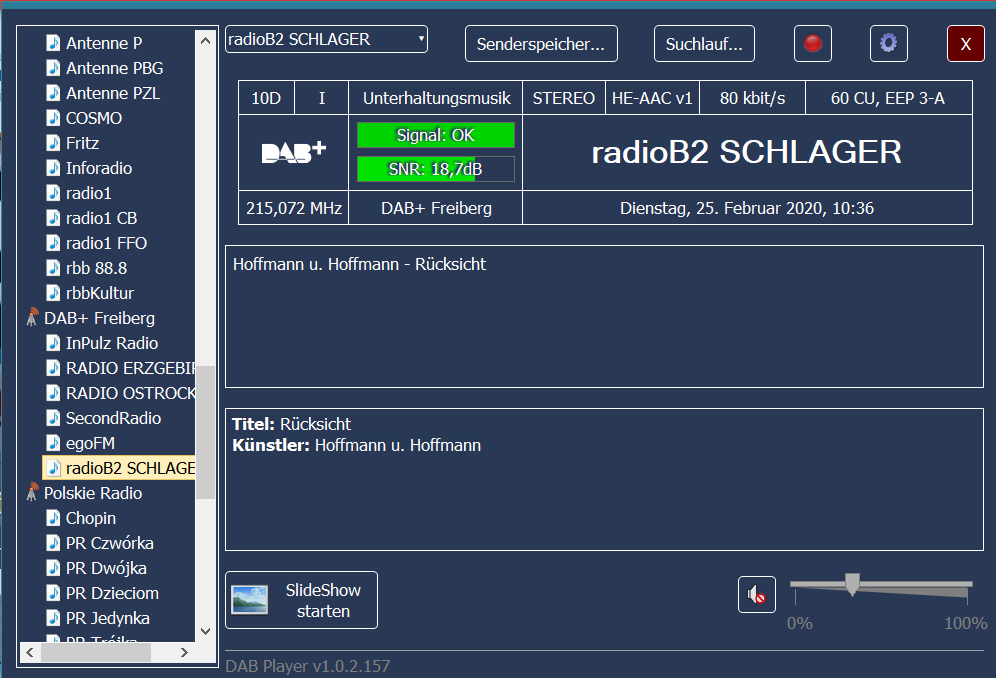
Task: Select the Chopin station
Action: point(91,518)
